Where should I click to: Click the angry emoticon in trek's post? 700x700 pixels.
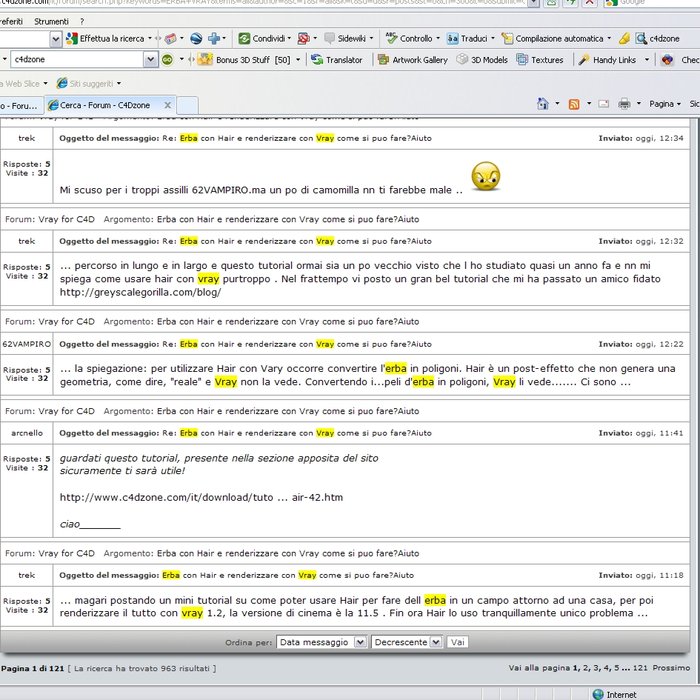tap(486, 176)
